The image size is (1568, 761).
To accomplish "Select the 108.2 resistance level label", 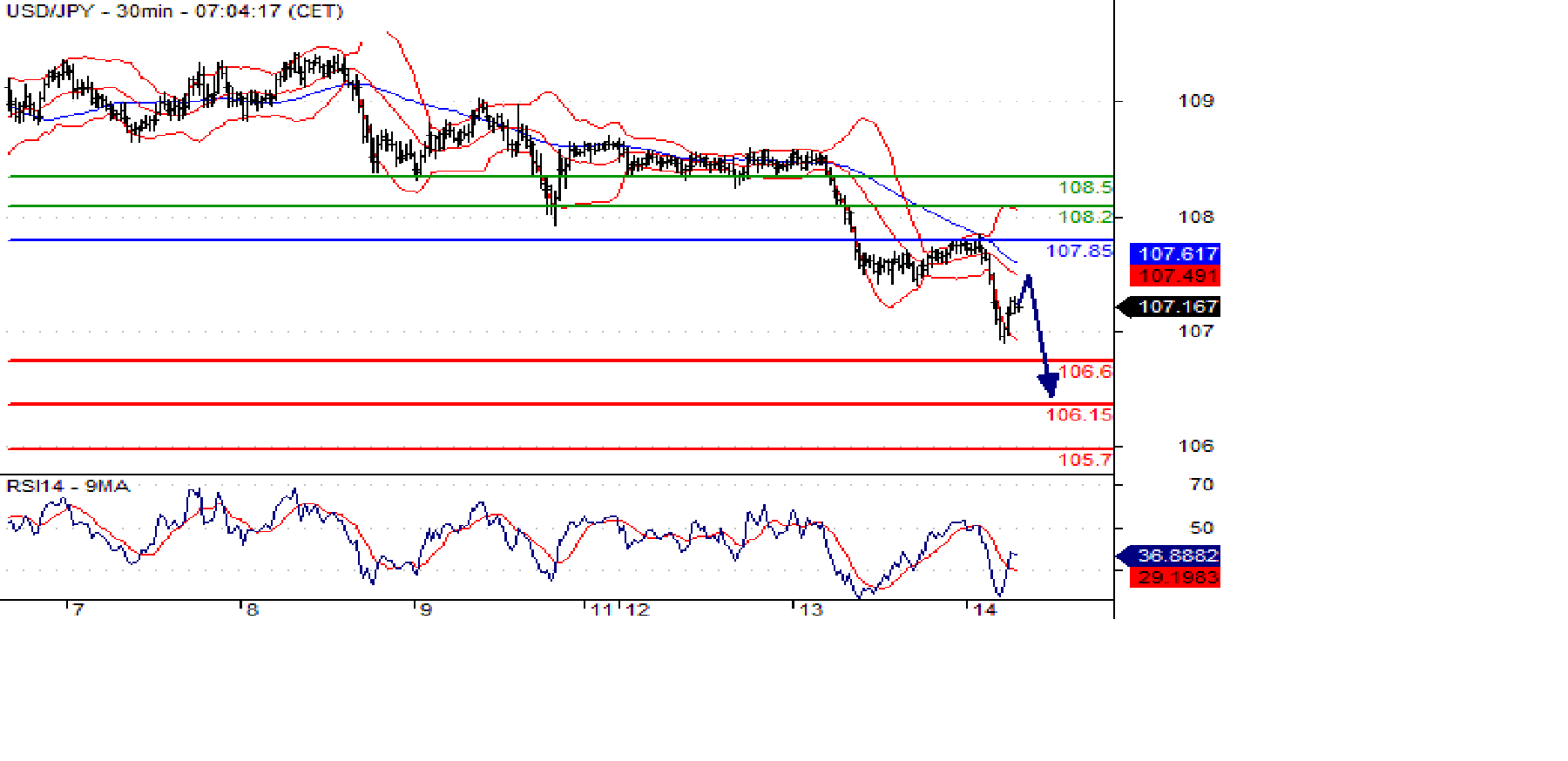I will pyautogui.click(x=1085, y=216).
